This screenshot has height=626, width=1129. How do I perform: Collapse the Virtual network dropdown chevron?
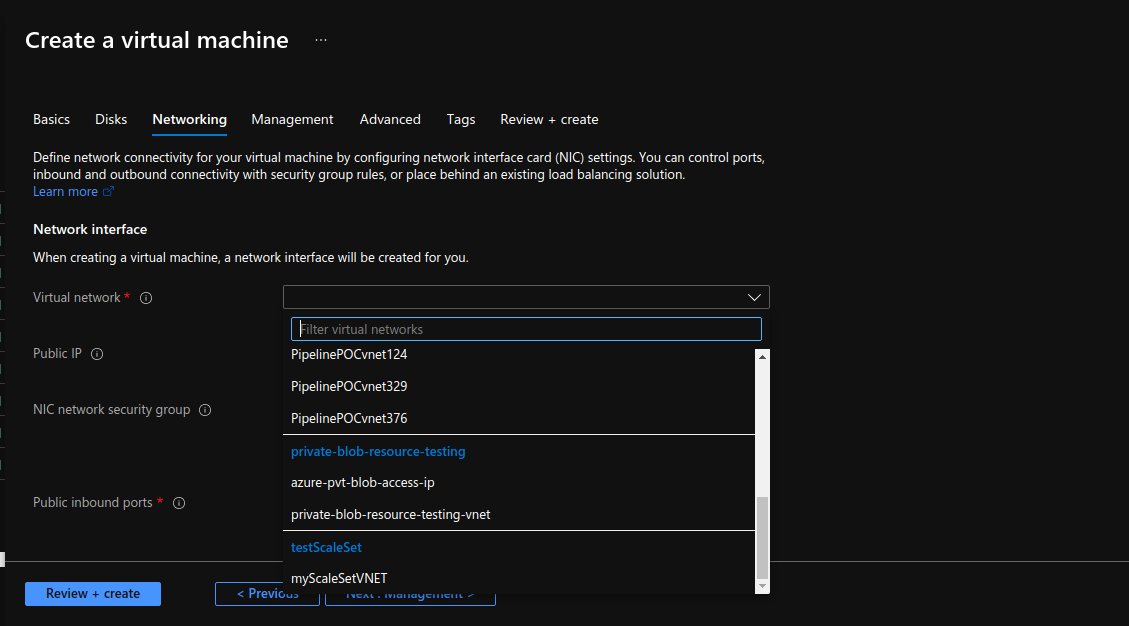coord(754,298)
